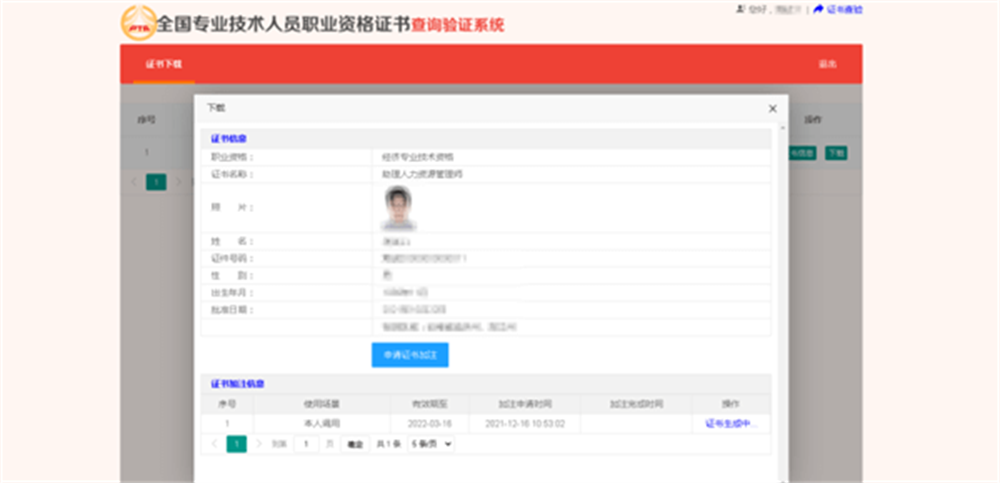
Task: Go to previous page in dialog pagination
Action: tap(214, 444)
